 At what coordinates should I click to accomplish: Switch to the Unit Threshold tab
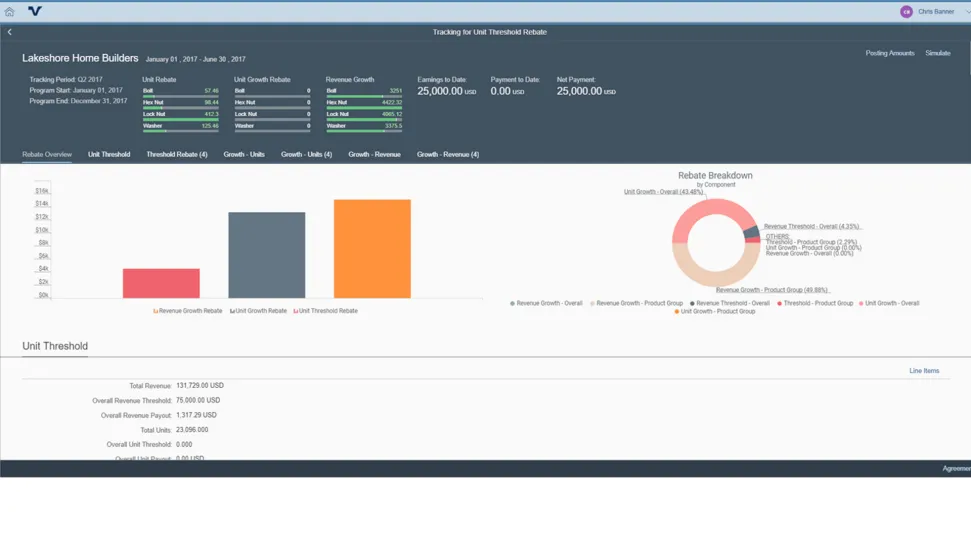(x=109, y=155)
